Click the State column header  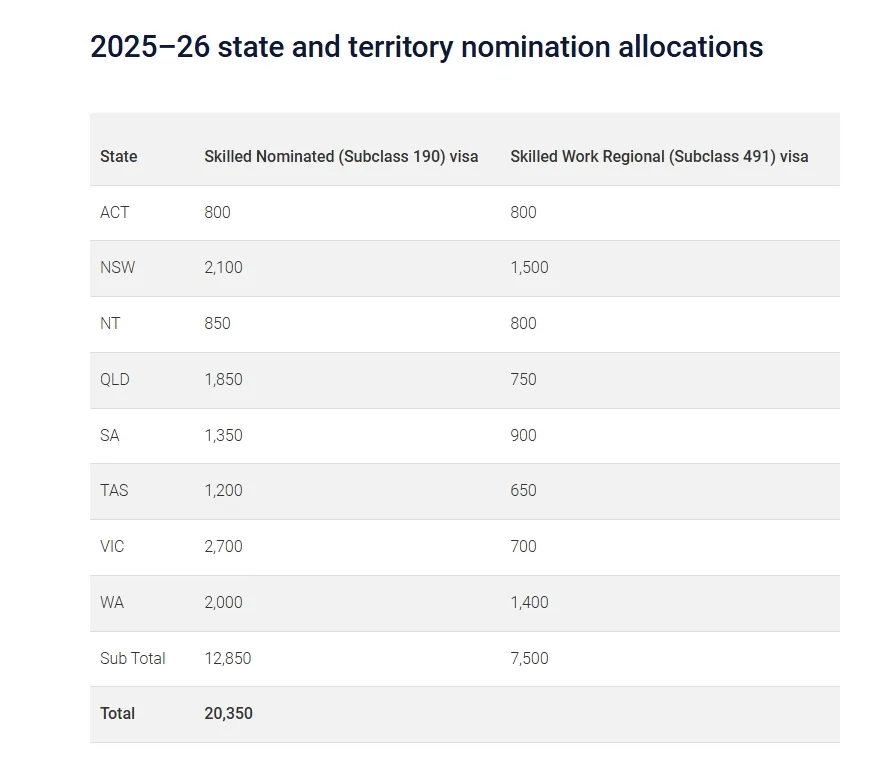(x=119, y=157)
